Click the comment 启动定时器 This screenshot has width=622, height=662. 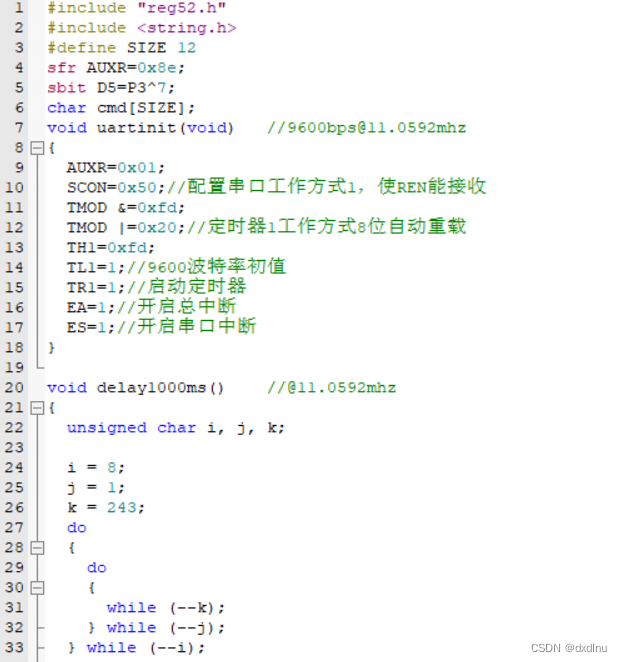pyautogui.click(x=197, y=287)
